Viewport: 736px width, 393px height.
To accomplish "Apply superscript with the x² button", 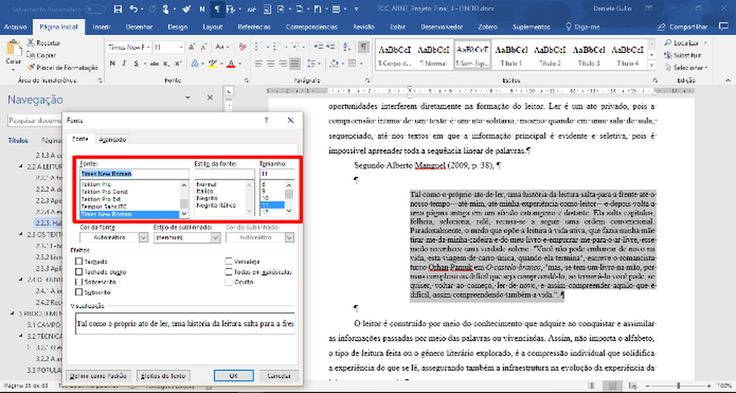I will tap(178, 63).
